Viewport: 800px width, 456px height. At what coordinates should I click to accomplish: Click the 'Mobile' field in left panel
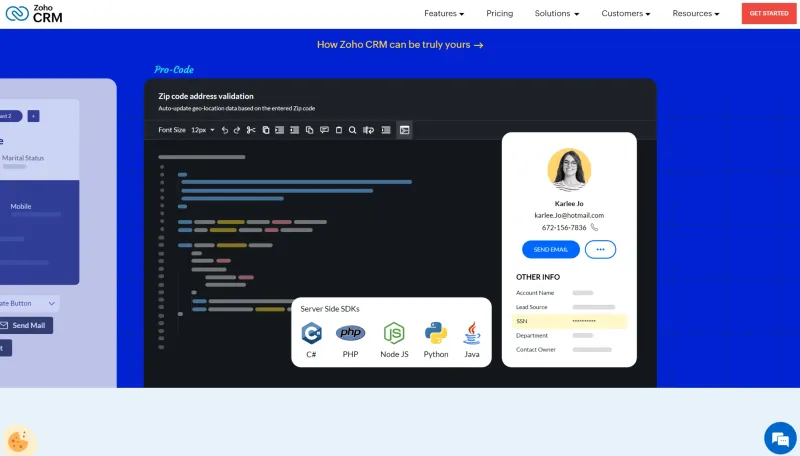click(20, 207)
